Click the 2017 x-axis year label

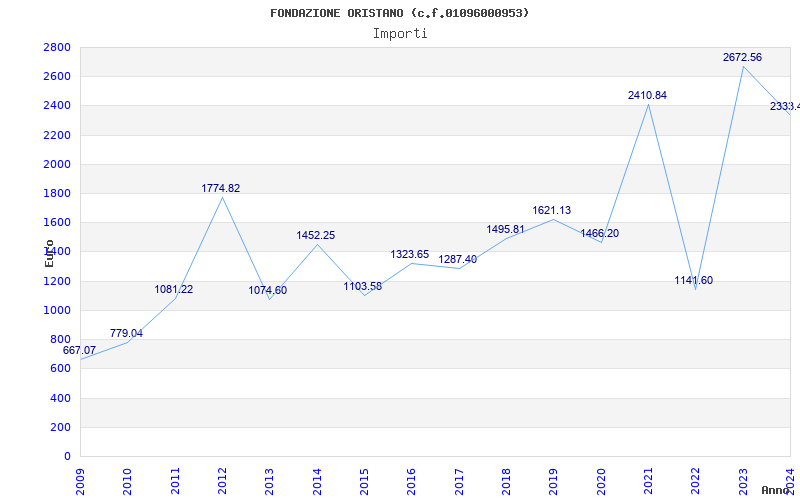point(459,481)
